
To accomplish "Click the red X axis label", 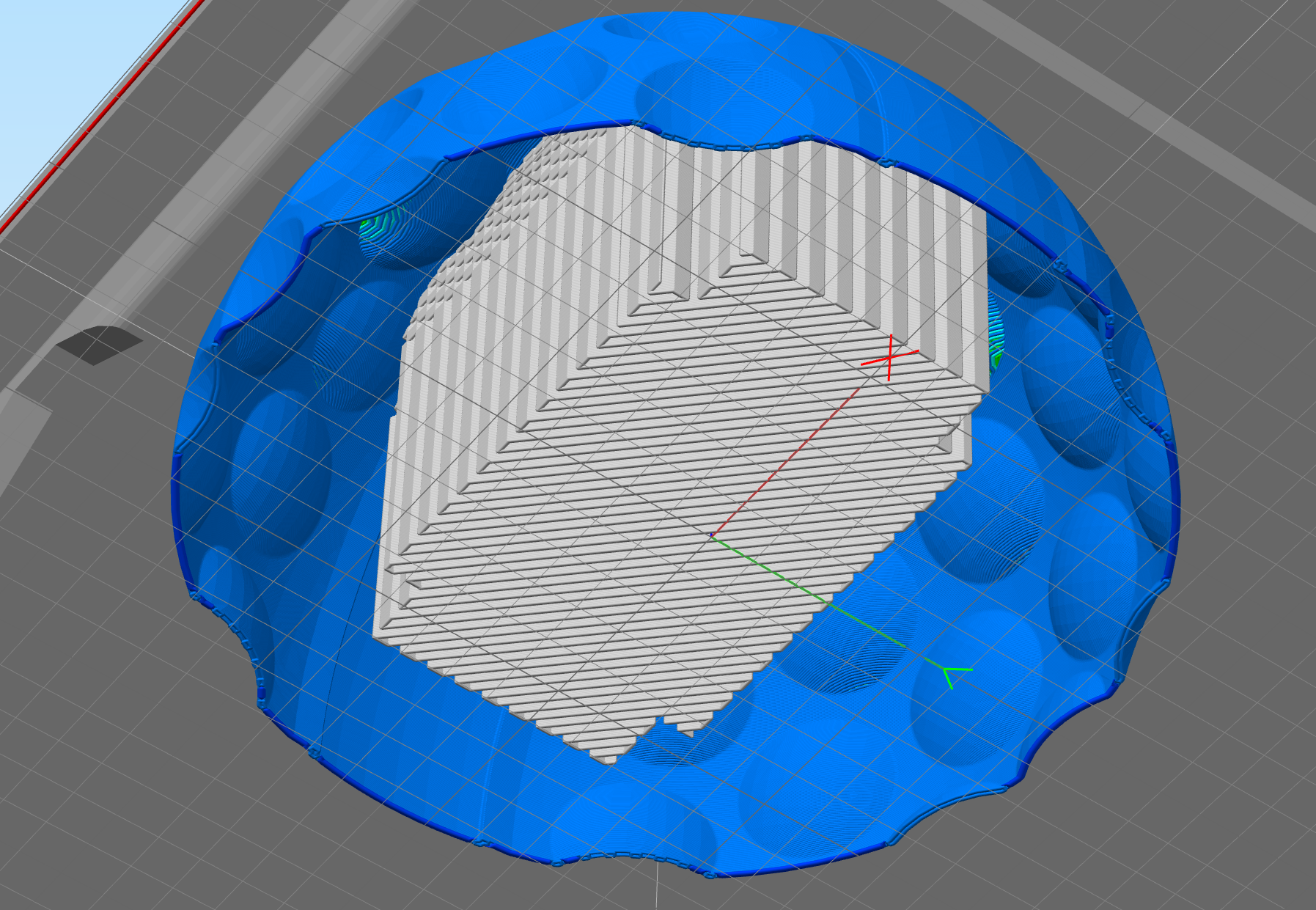I will point(889,359).
